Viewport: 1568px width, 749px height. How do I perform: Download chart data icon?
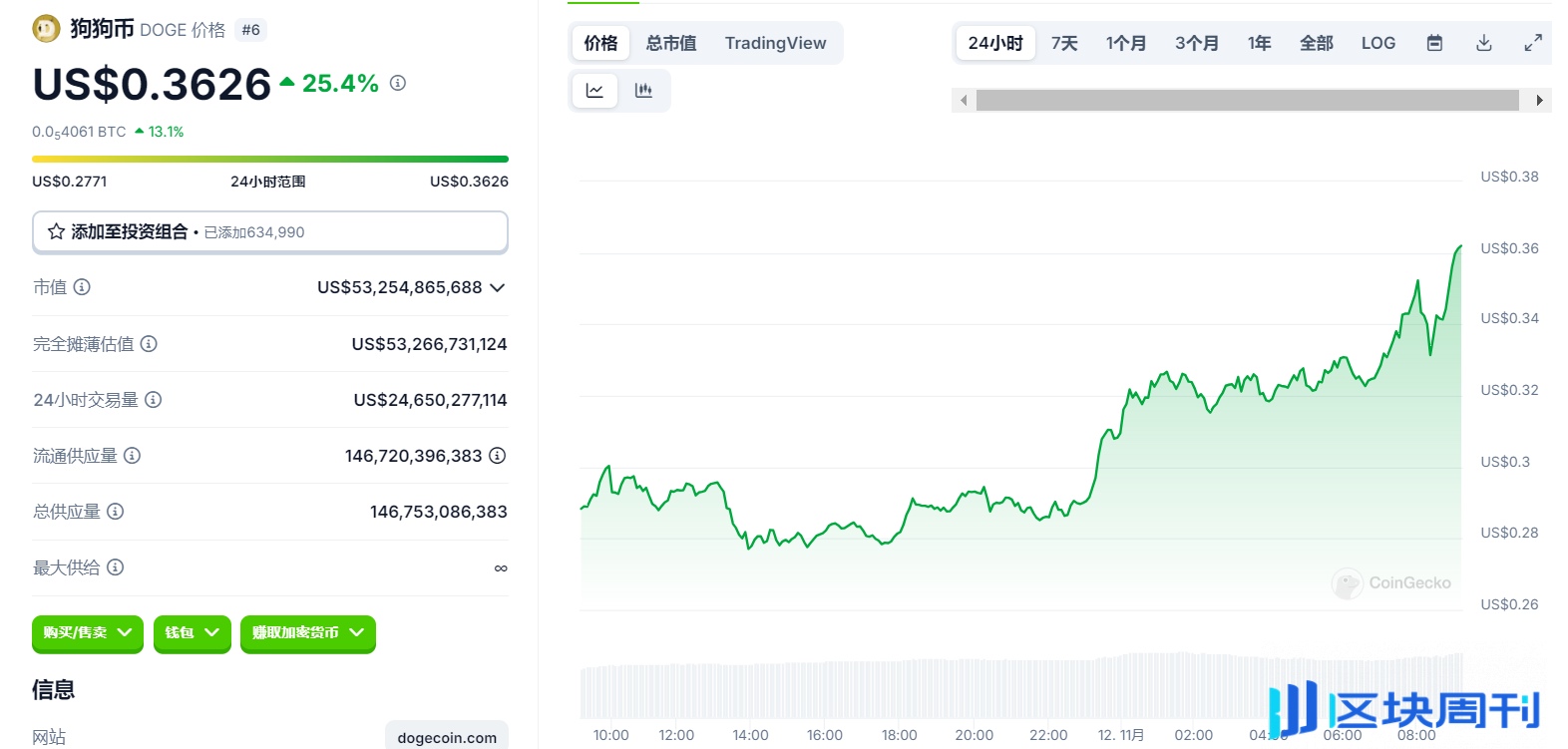pyautogui.click(x=1484, y=43)
